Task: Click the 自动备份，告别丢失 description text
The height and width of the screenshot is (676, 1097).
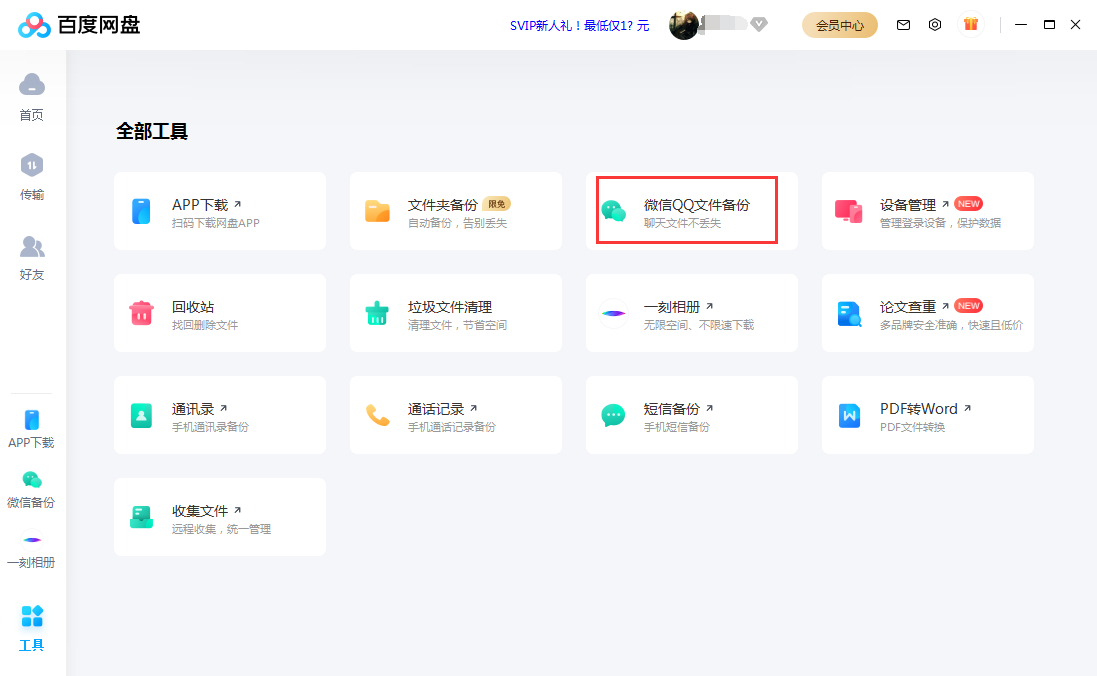Action: pos(458,223)
